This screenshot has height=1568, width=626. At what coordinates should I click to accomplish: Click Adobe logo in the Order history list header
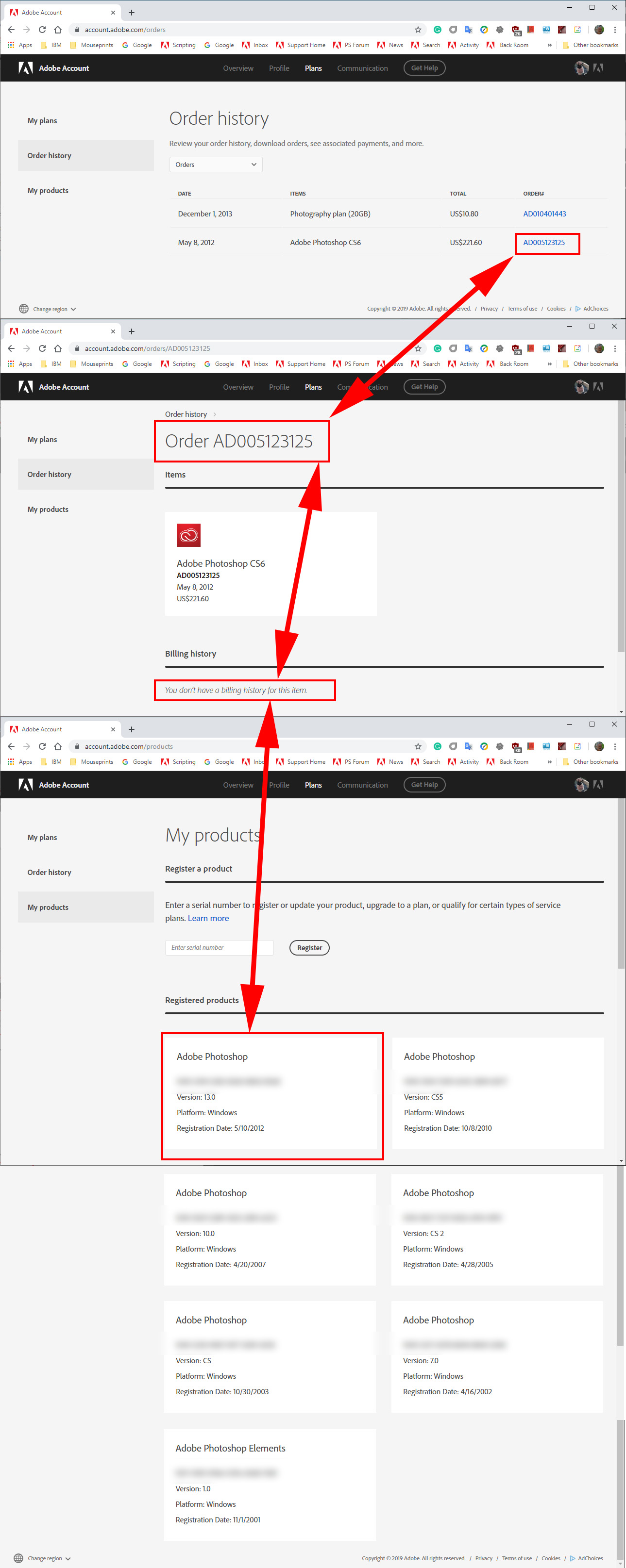26,68
